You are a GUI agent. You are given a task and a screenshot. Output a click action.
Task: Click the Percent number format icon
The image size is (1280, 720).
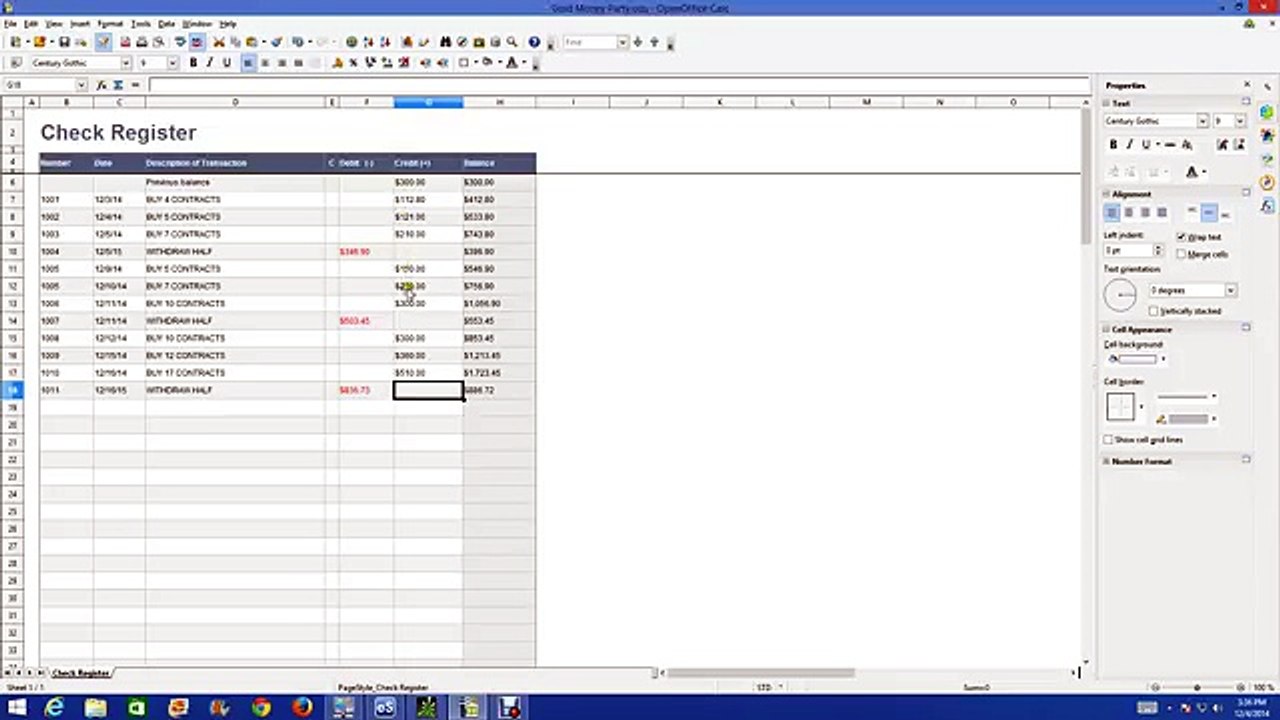point(353,63)
